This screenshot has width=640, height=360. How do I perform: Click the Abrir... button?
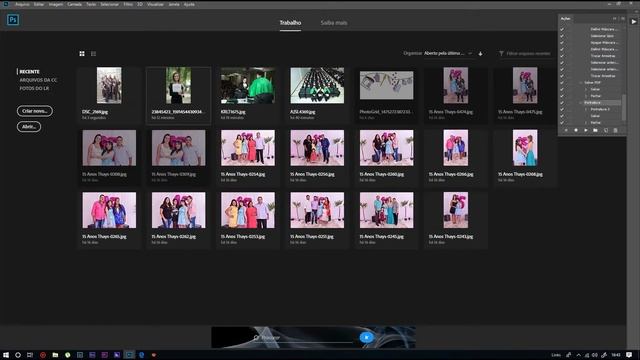click(x=29, y=127)
